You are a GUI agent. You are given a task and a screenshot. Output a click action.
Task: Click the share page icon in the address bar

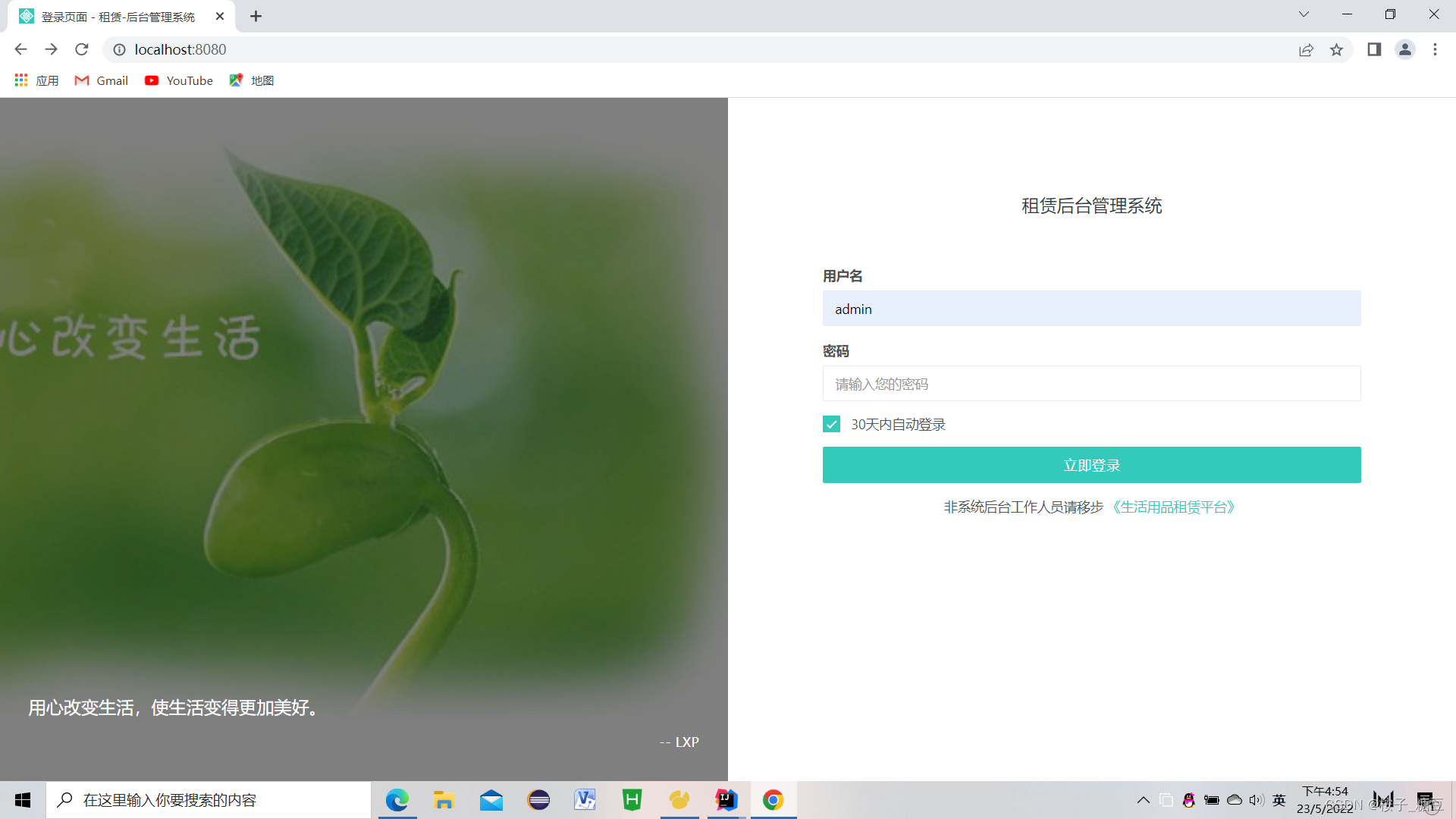(1306, 50)
